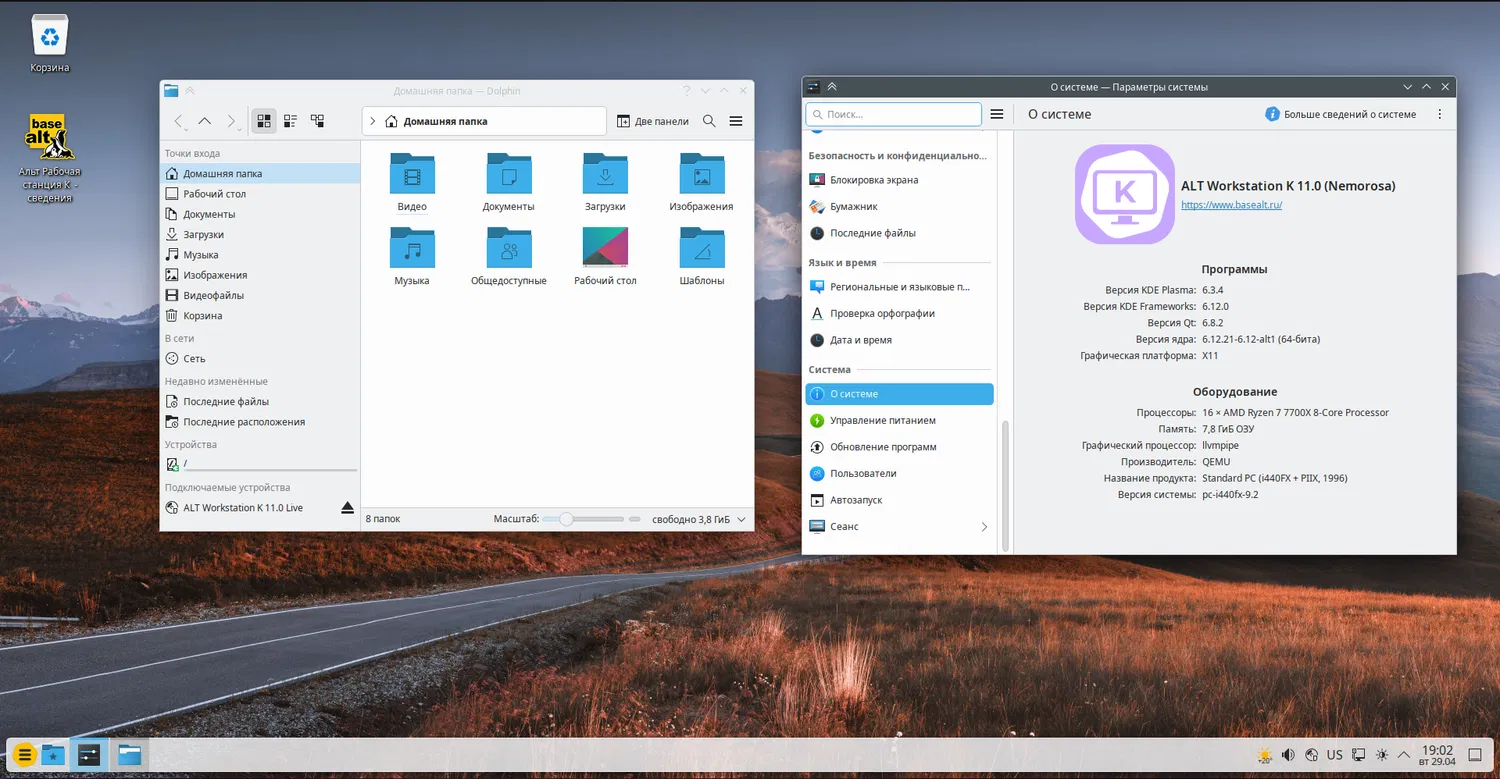Open Корзина in Dolphin sidebar
Image resolution: width=1500 pixels, height=779 pixels.
260,316
